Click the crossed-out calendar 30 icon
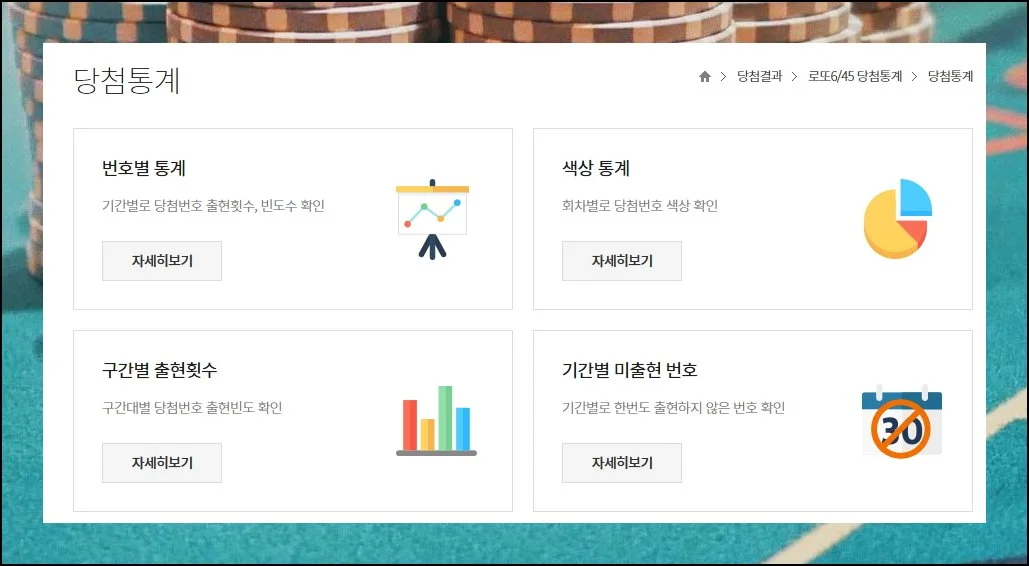The width and height of the screenshot is (1029, 566). click(x=901, y=422)
